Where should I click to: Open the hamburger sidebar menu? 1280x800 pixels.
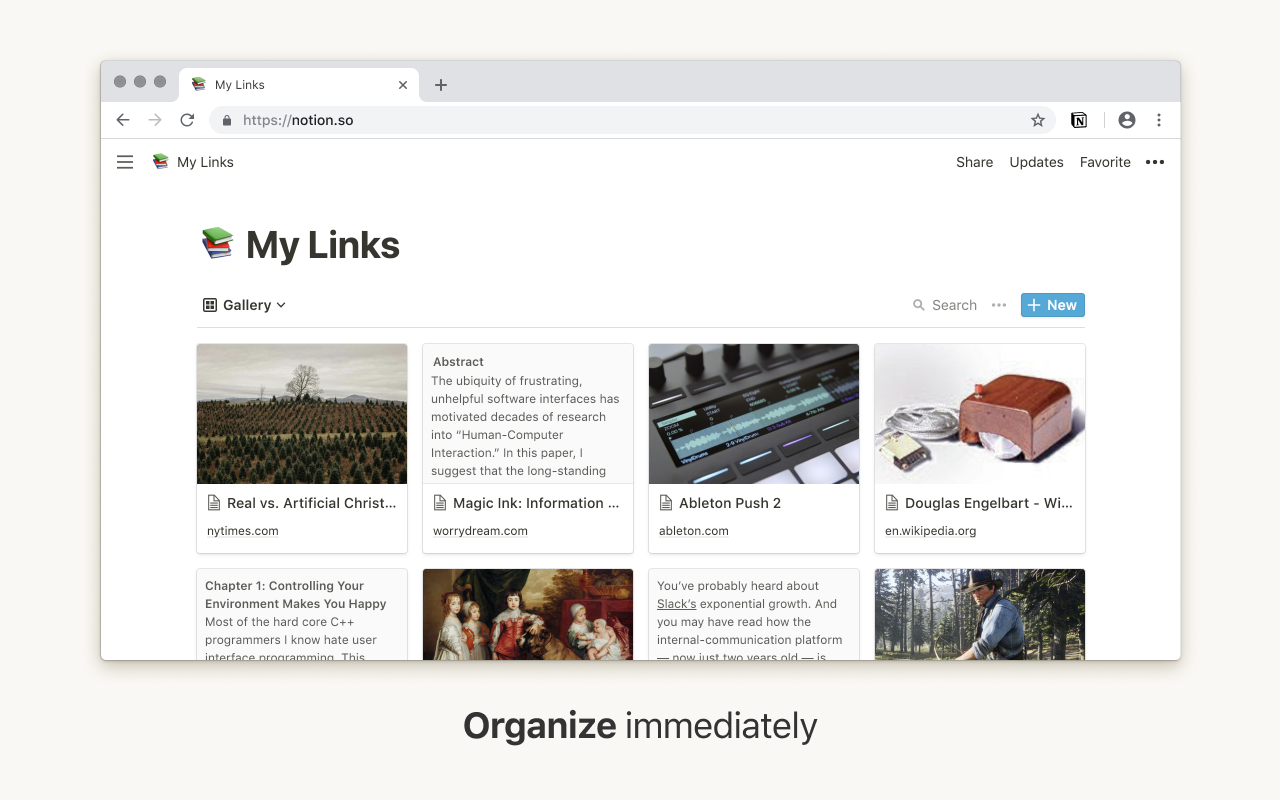tap(125, 161)
